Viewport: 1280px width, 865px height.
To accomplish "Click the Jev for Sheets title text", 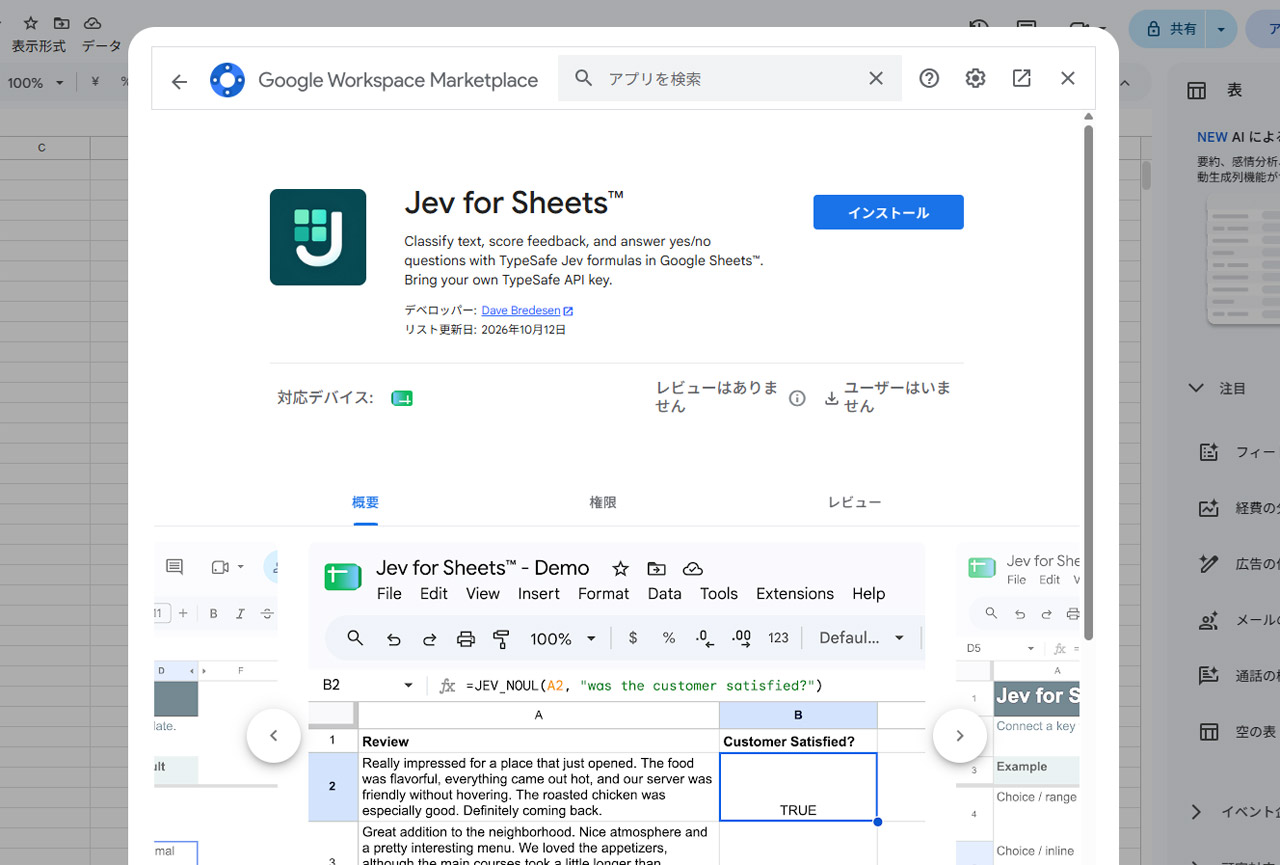I will coord(514,203).
